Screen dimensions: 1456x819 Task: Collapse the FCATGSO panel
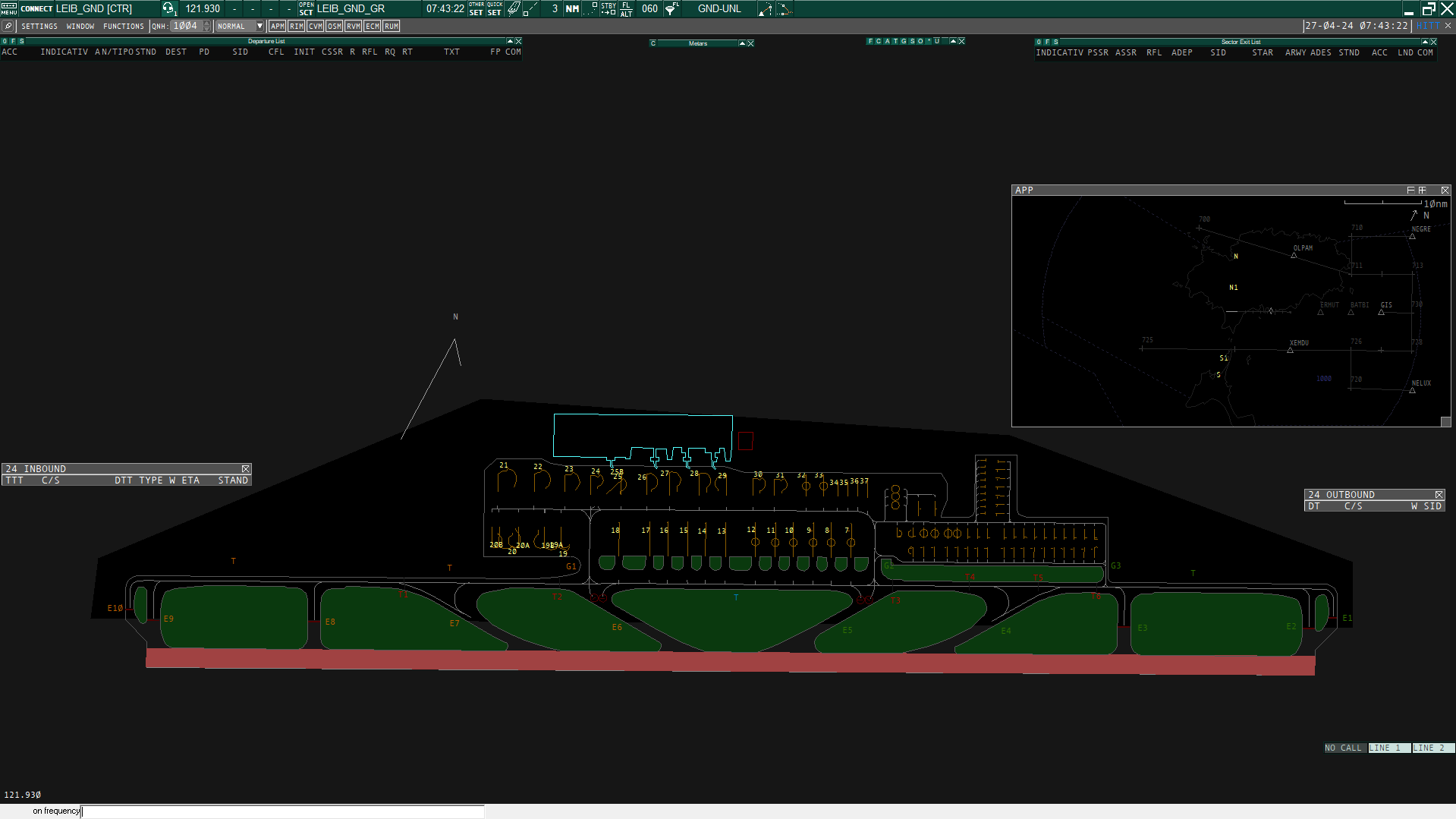point(953,41)
